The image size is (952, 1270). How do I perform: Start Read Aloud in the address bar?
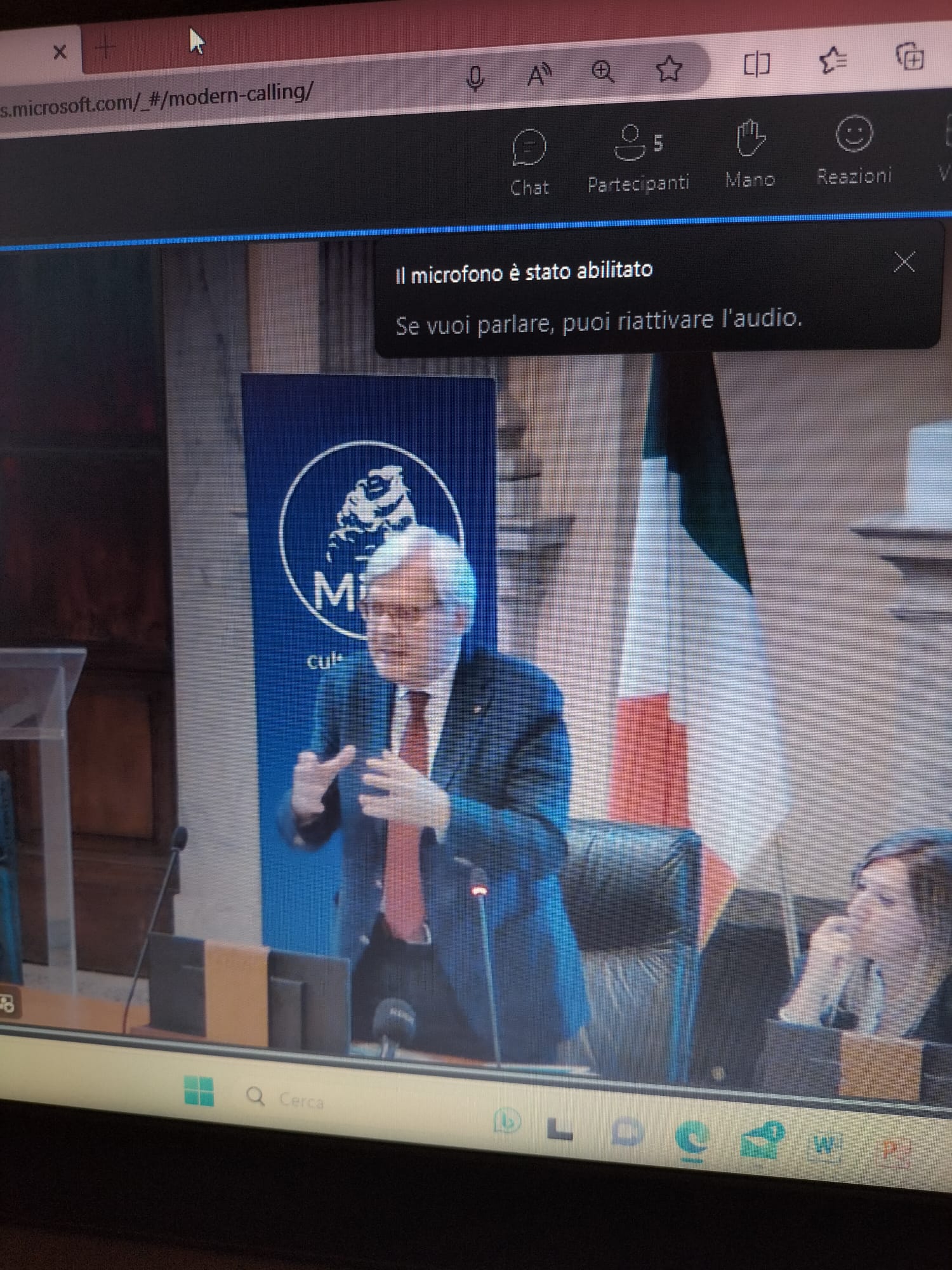click(539, 75)
